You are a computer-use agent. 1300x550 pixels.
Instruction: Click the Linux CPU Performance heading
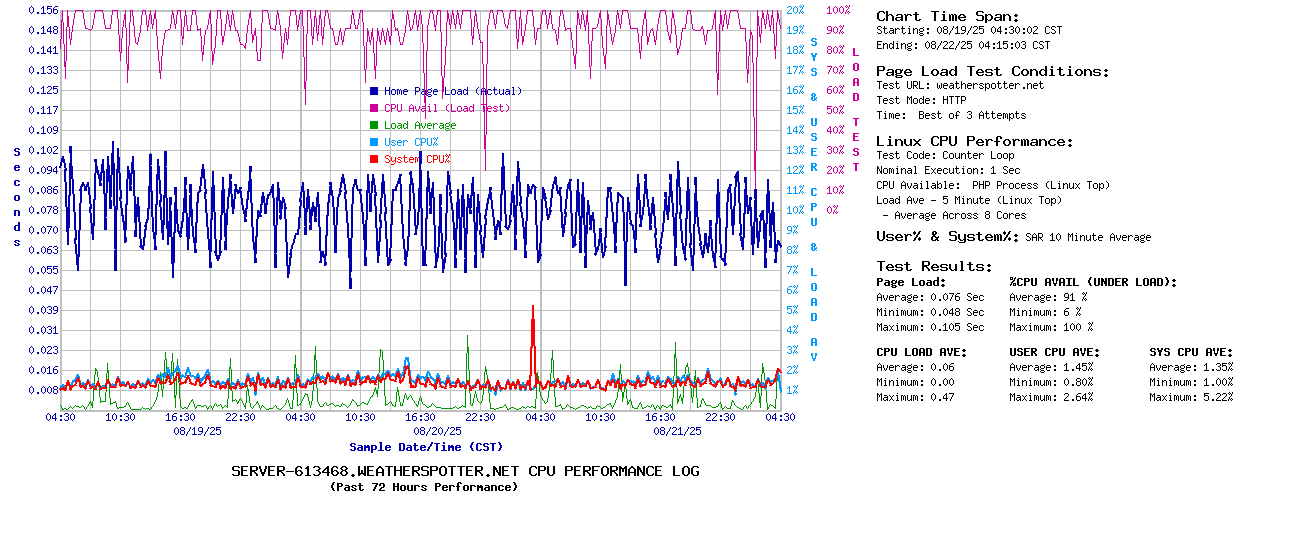[974, 141]
